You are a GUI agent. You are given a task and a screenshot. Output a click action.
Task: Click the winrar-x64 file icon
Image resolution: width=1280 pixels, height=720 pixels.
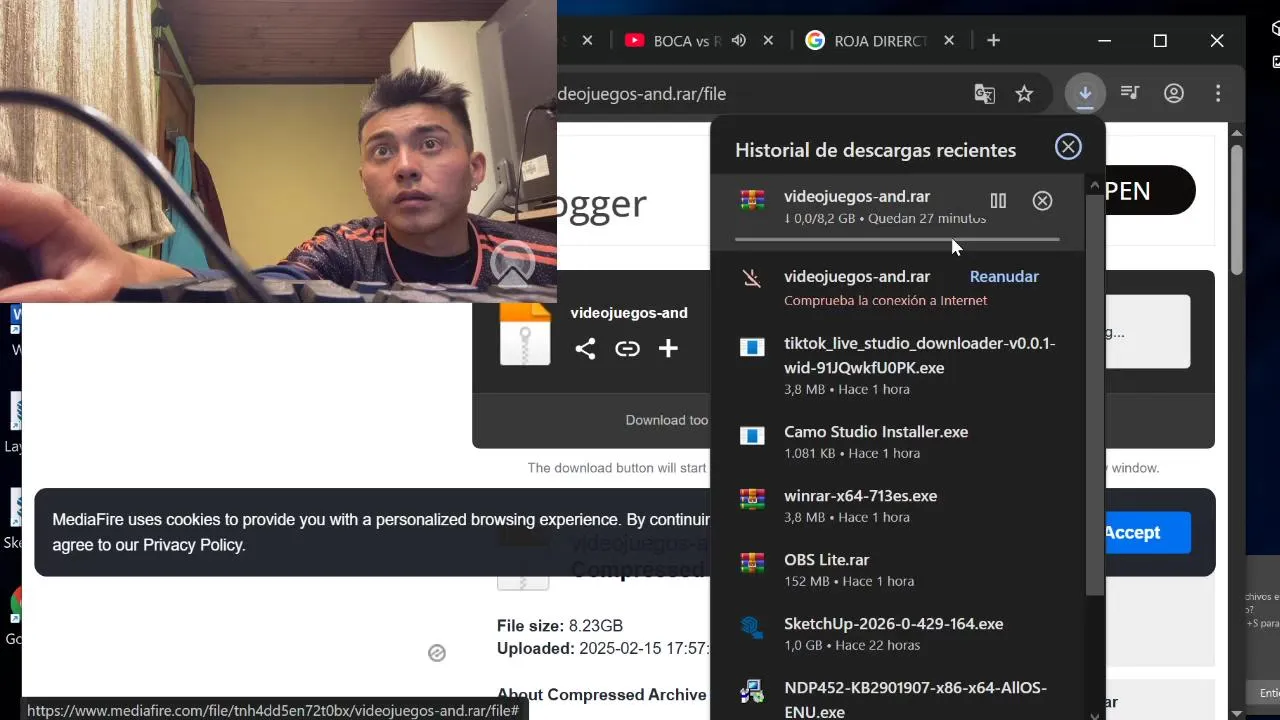pos(752,499)
